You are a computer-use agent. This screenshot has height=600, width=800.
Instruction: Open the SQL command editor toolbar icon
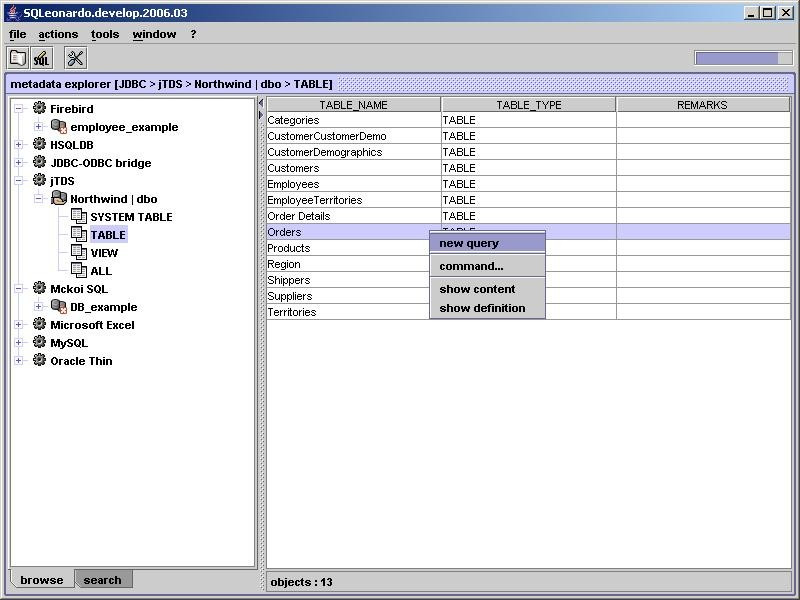pyautogui.click(x=41, y=58)
